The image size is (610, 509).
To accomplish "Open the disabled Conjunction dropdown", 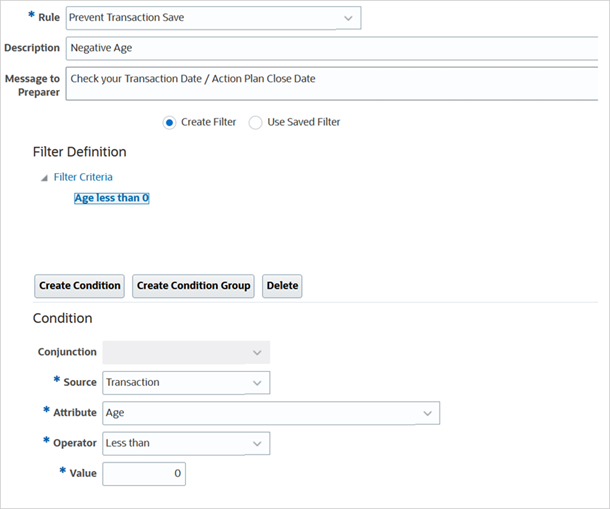I will 256,352.
